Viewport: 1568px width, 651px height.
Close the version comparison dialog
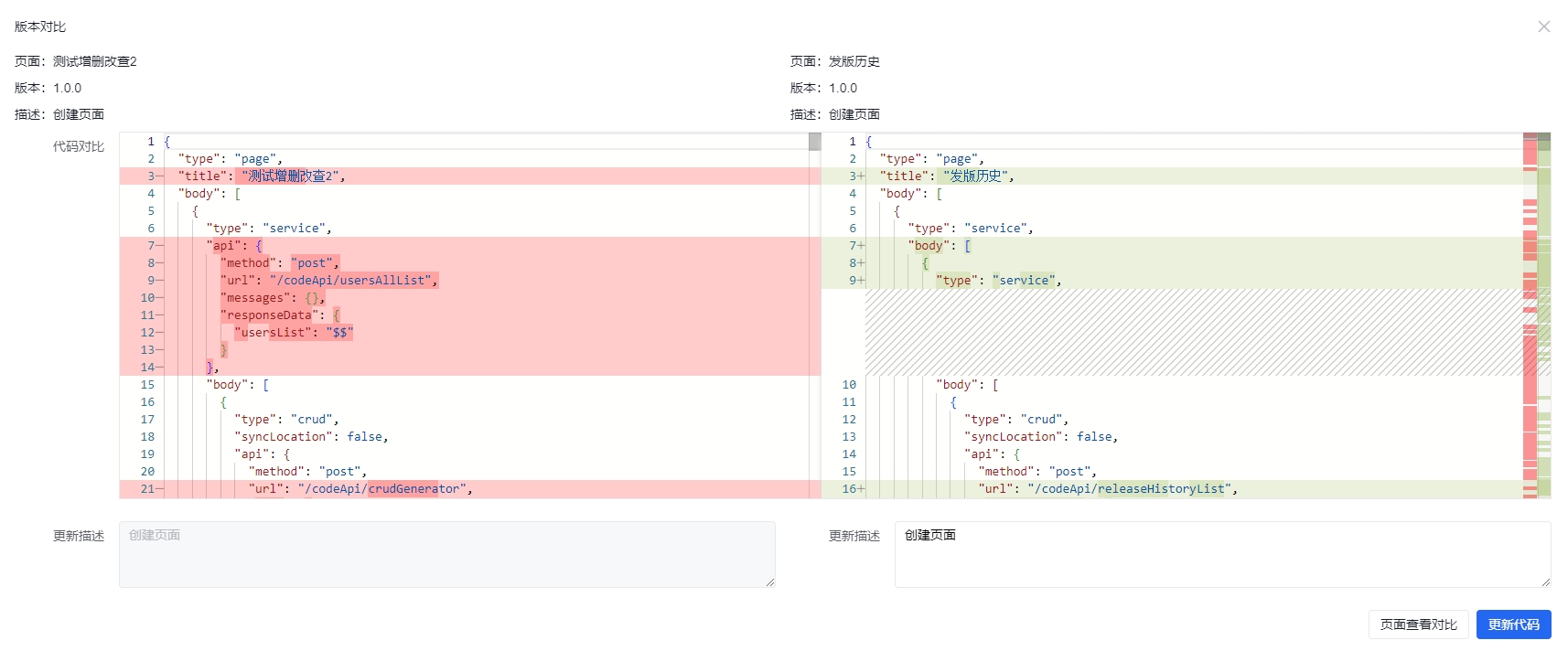[x=1543, y=27]
